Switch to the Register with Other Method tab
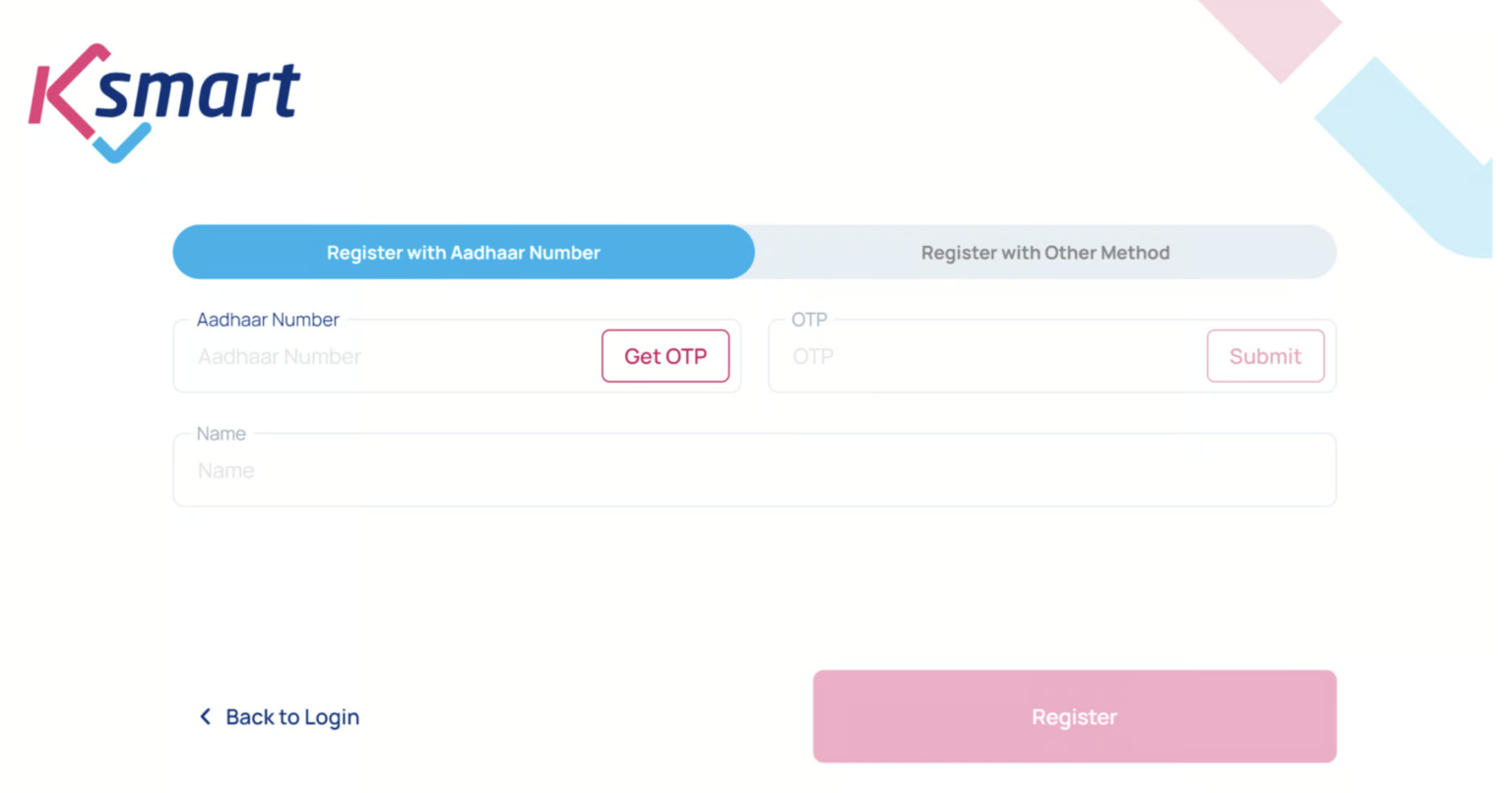Viewport: 1512px width, 793px height. coord(1044,252)
